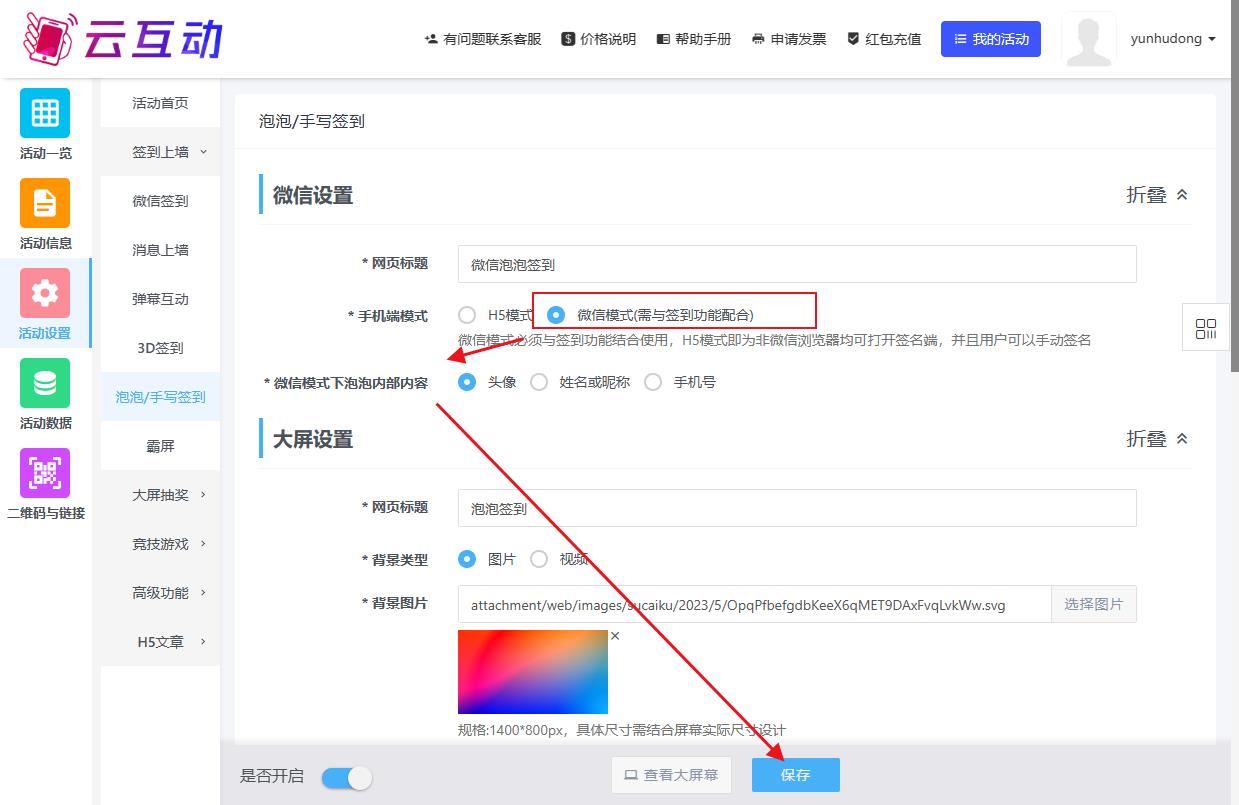This screenshot has width=1239, height=805.
Task: Choose 姓名或昵称 as bubble content
Action: pyautogui.click(x=539, y=382)
